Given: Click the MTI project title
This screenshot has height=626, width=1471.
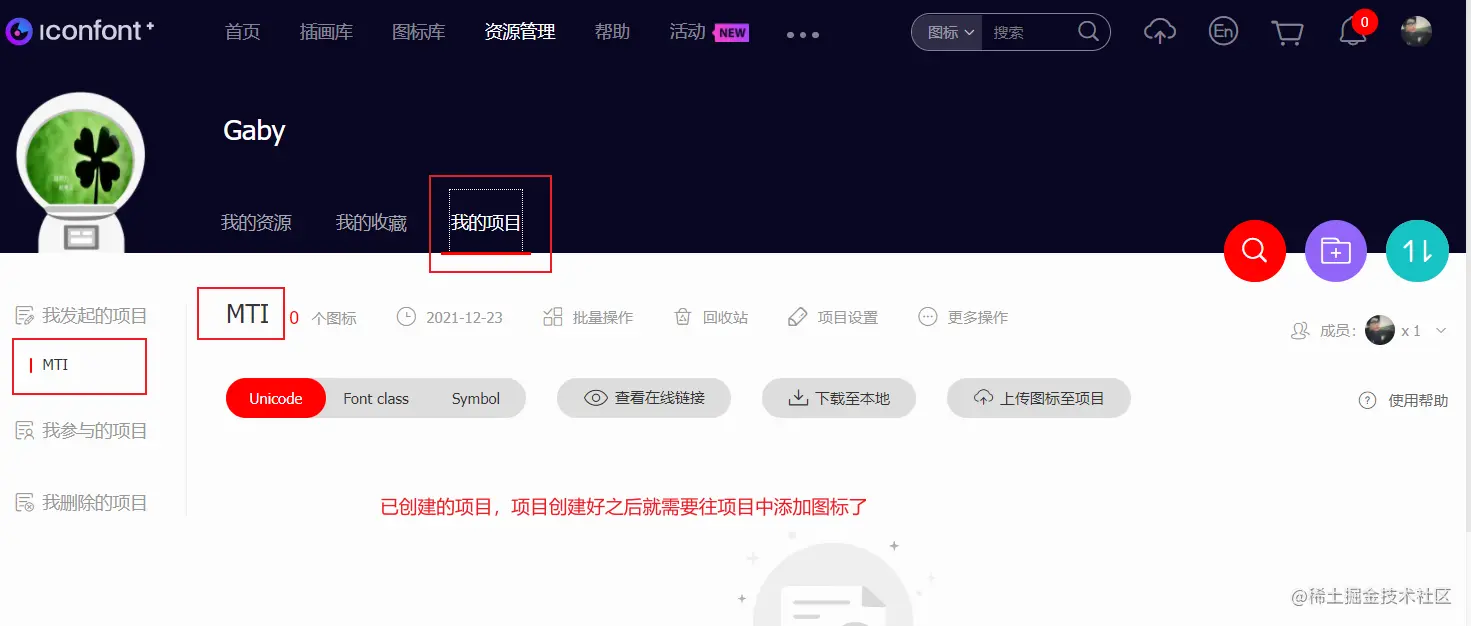Looking at the screenshot, I should pyautogui.click(x=247, y=314).
